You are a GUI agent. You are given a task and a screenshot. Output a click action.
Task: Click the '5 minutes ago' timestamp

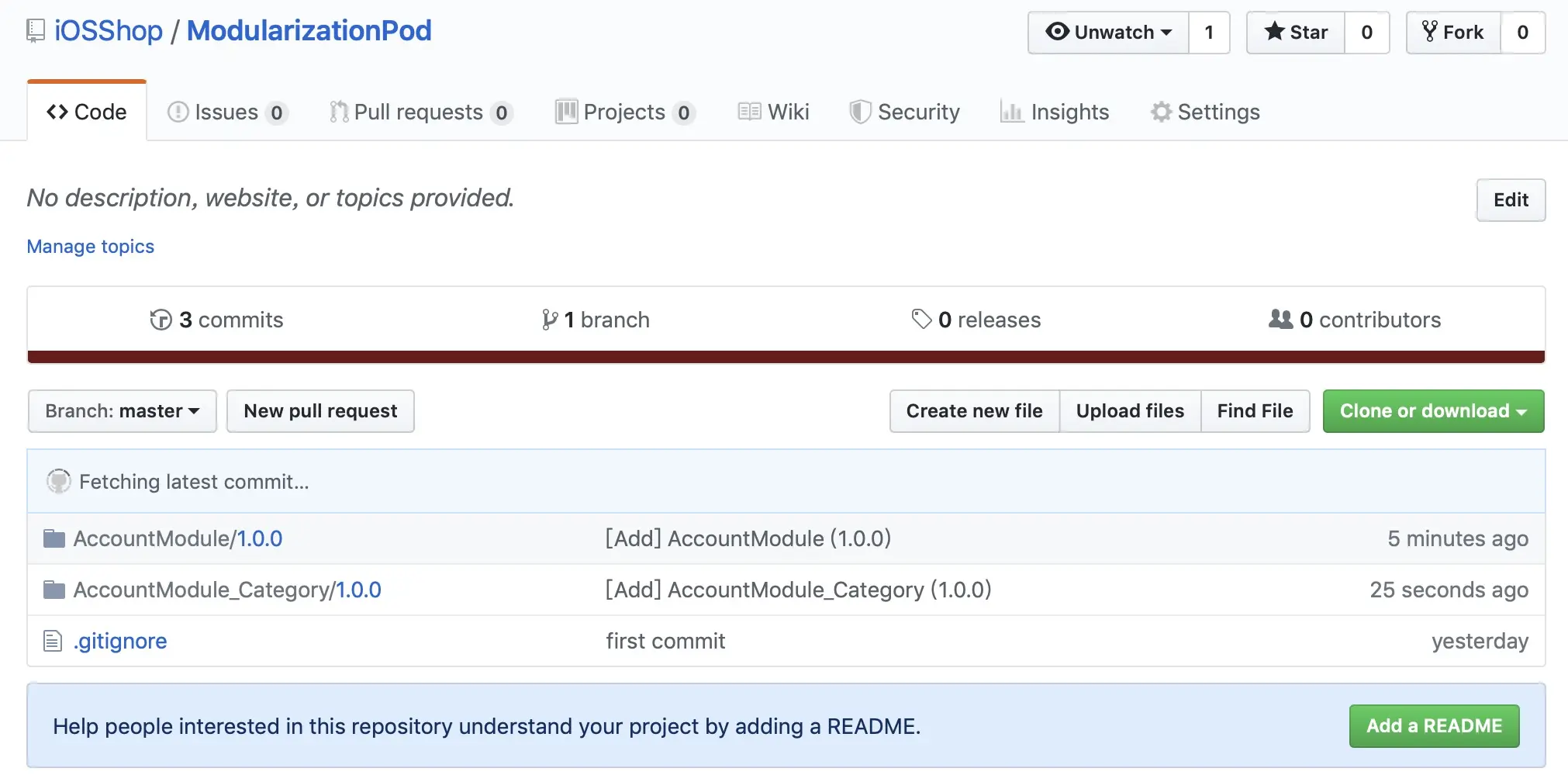point(1458,538)
